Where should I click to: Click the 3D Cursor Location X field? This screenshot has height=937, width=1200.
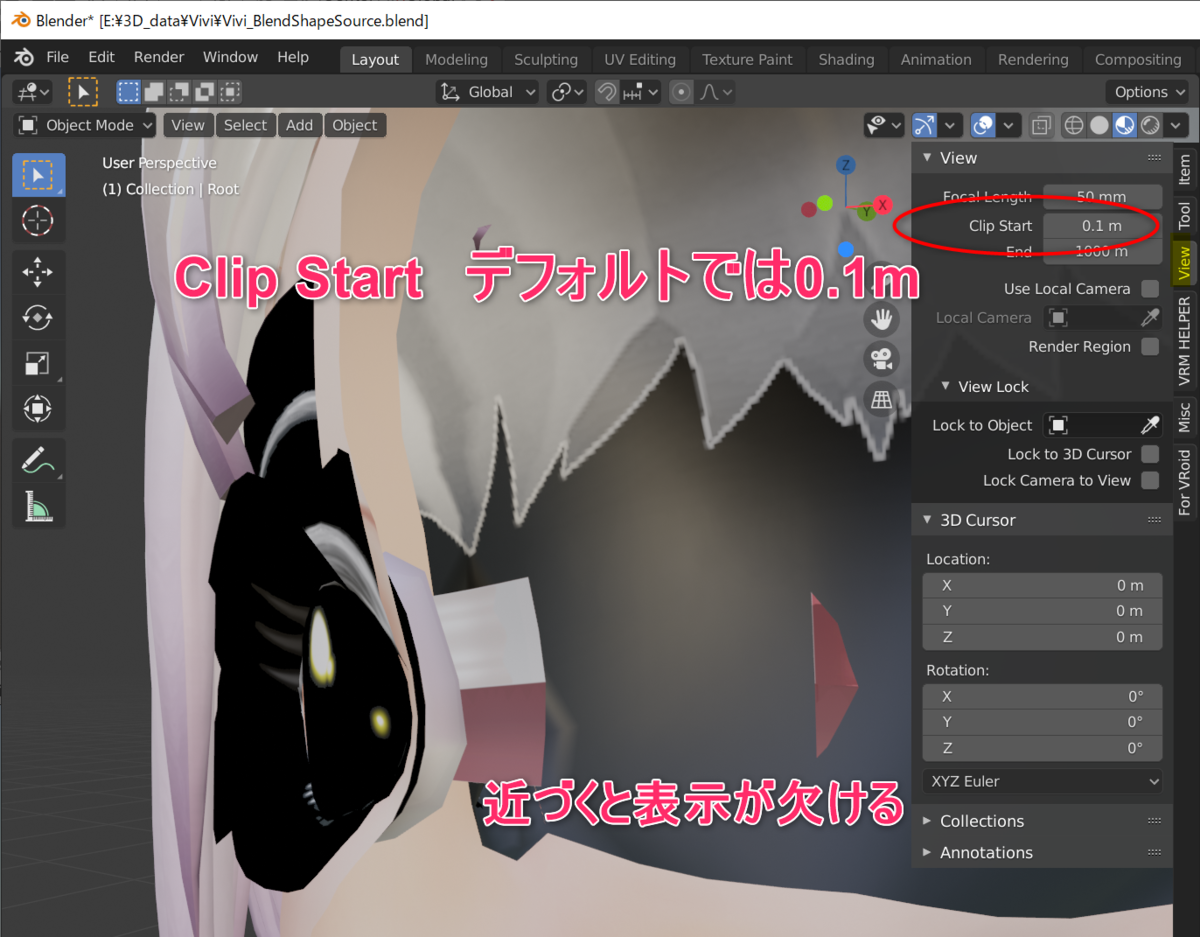[1042, 586]
